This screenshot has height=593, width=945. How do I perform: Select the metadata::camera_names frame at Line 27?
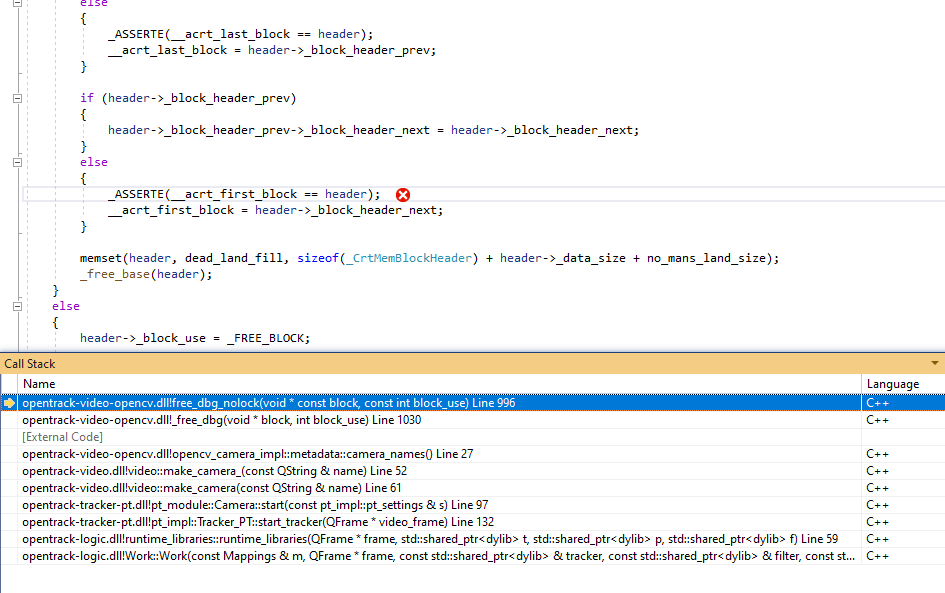click(x=250, y=453)
